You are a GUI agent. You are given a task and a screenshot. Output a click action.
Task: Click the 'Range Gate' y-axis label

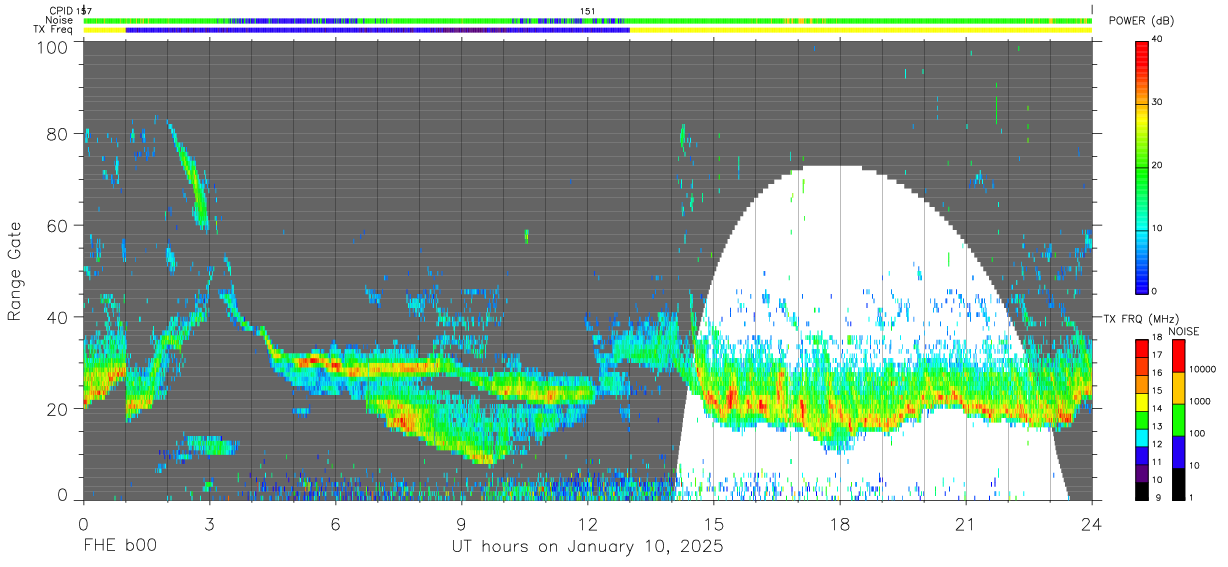(x=16, y=272)
